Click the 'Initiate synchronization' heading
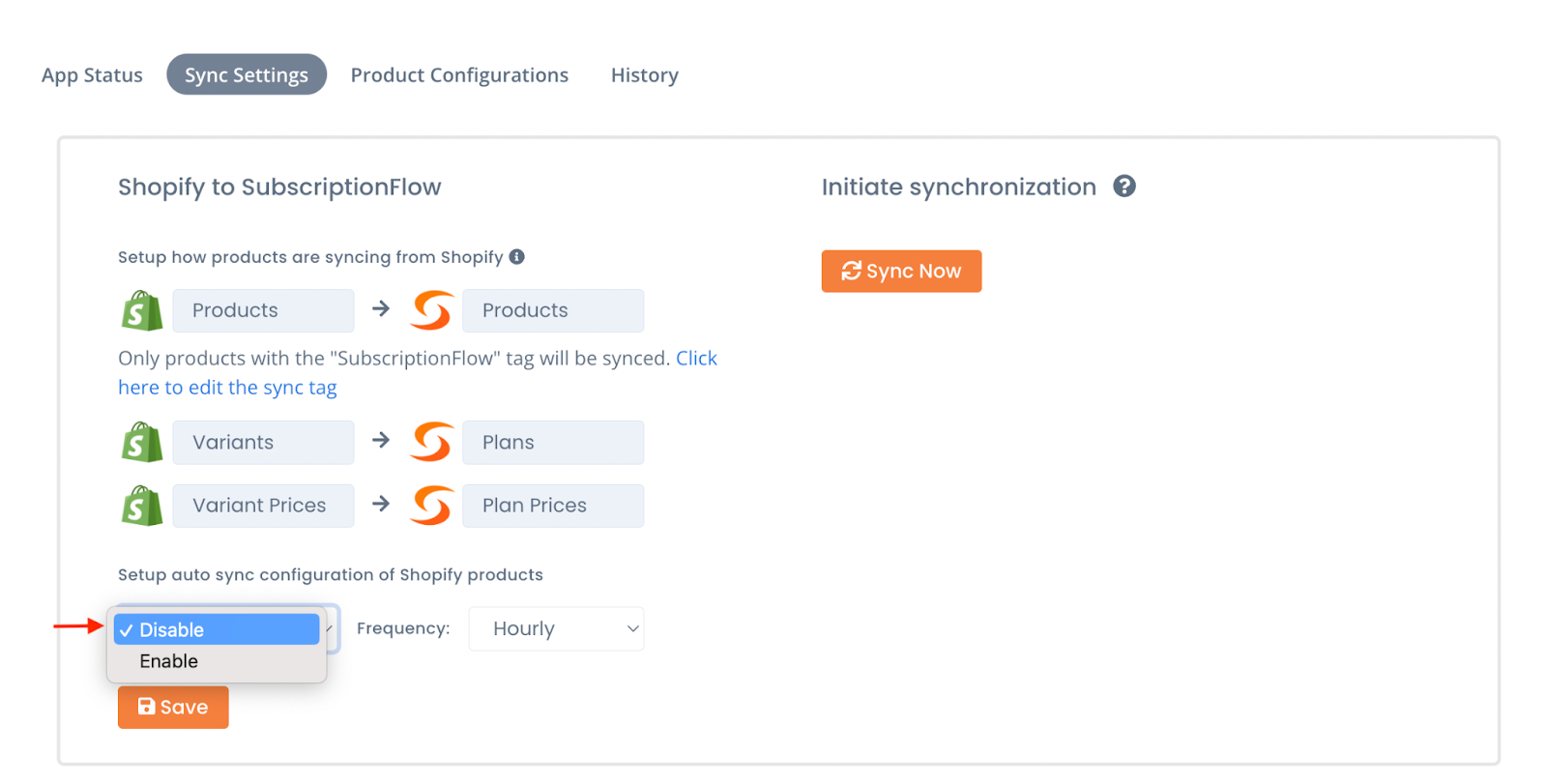The width and height of the screenshot is (1547, 784). pyautogui.click(x=959, y=187)
